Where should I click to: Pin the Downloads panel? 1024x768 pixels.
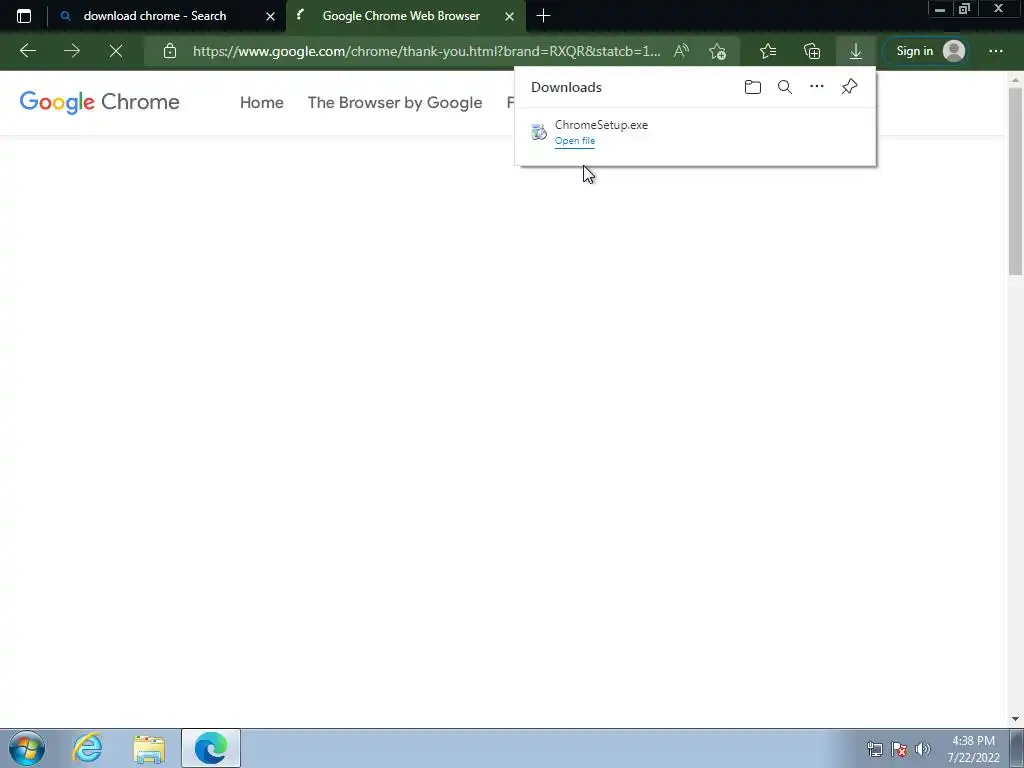849,87
